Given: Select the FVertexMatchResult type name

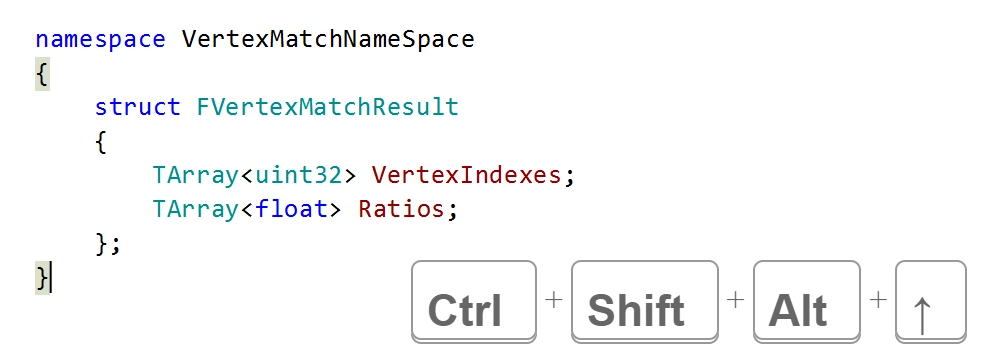Looking at the screenshot, I should [x=328, y=107].
